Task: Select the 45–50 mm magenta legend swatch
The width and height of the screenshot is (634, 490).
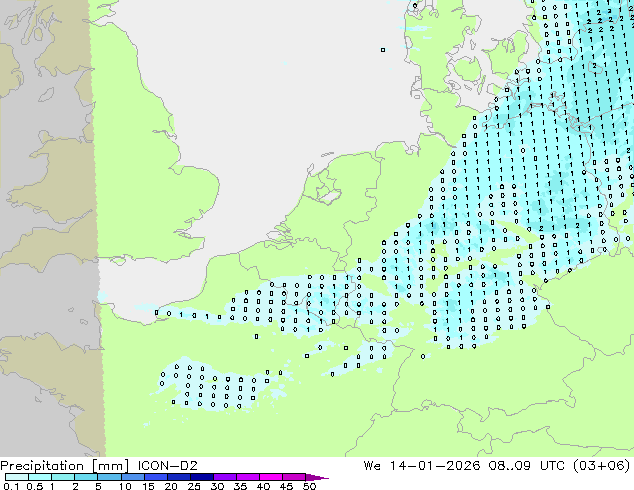Action: point(294,477)
